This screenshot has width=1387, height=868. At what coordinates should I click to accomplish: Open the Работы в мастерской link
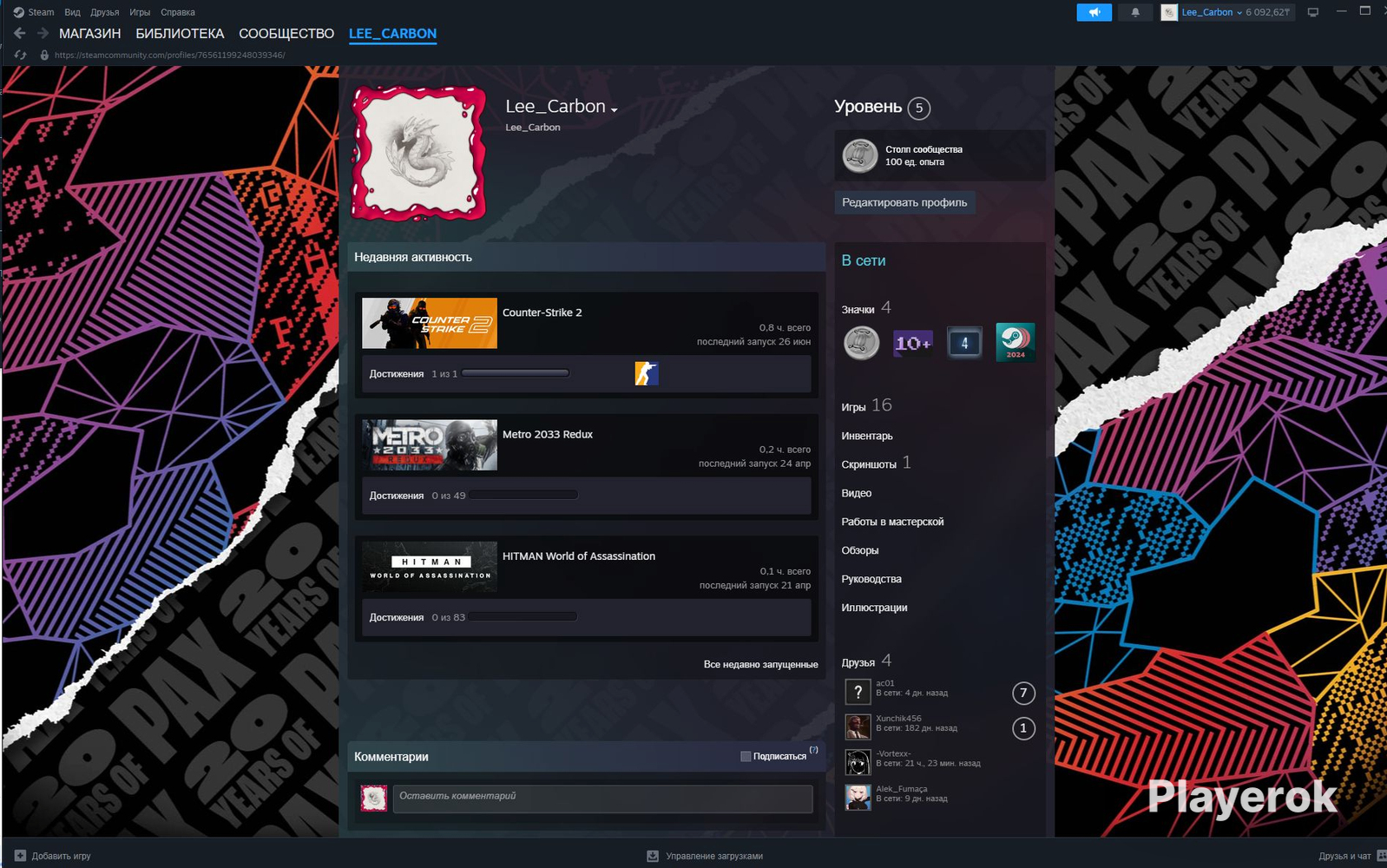[892, 522]
